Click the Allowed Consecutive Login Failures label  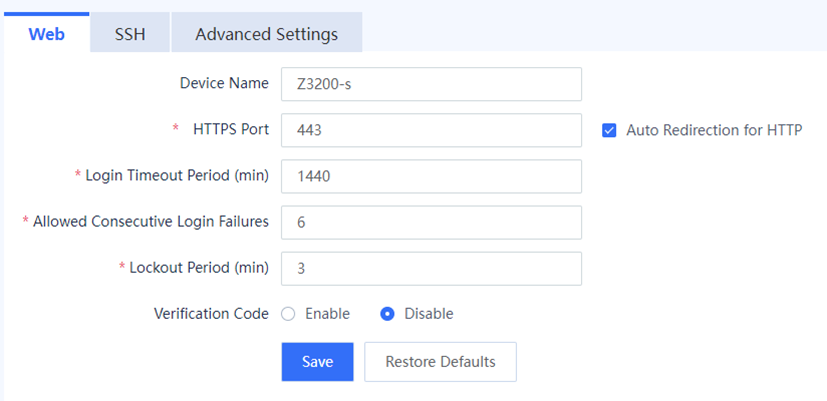point(151,222)
